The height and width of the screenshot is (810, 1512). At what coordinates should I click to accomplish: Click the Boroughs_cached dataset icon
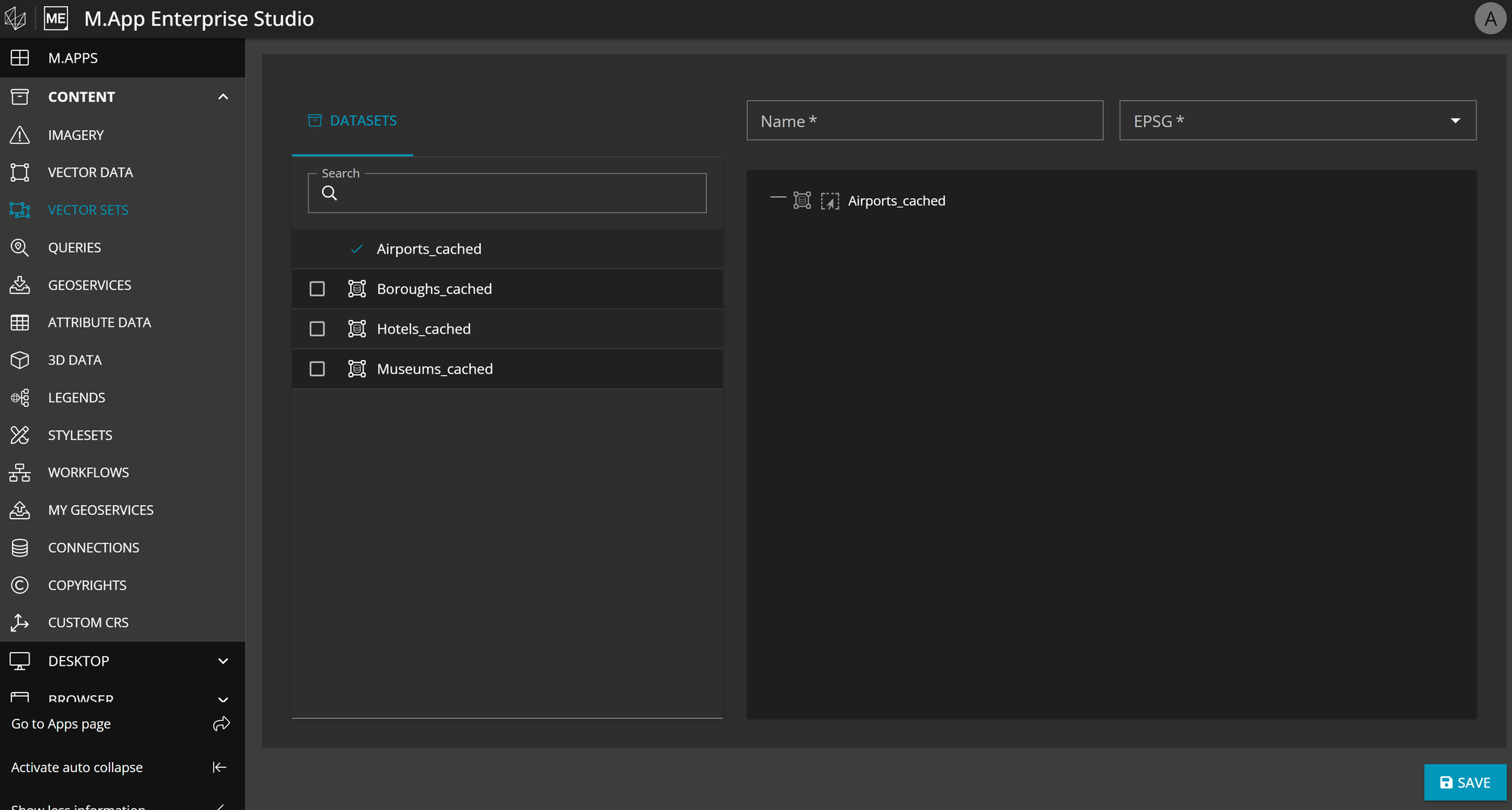357,289
